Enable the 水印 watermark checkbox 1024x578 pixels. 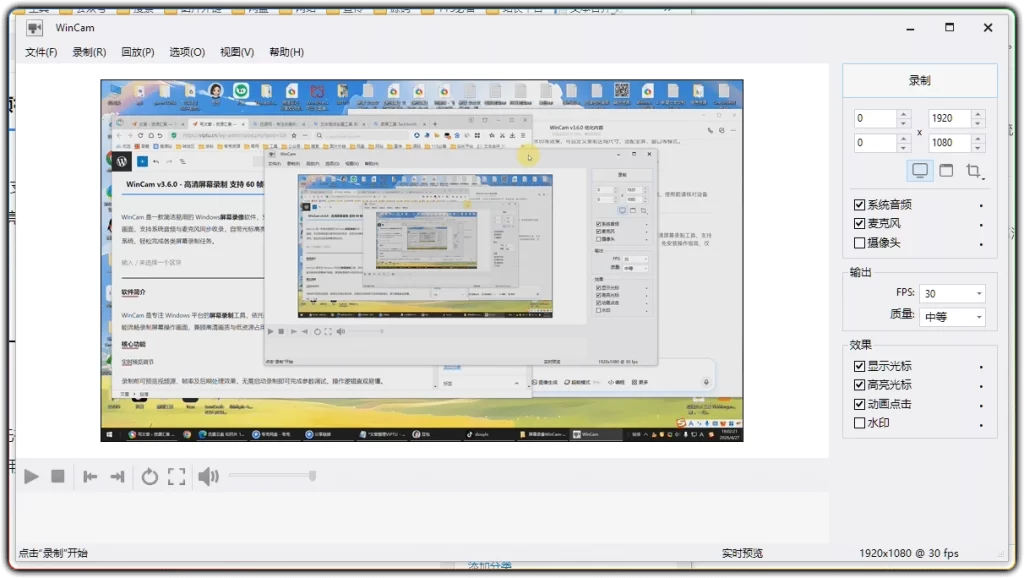(x=859, y=422)
